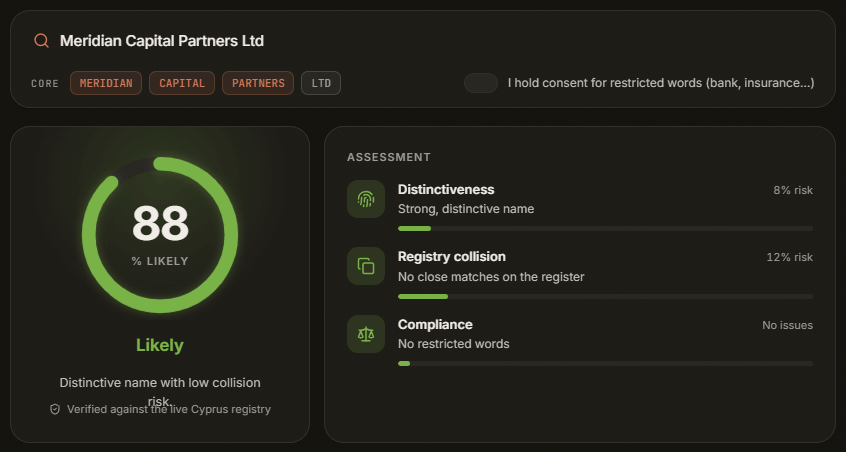This screenshot has height=452, width=846.
Task: Click the CORE label
Action: 45,84
